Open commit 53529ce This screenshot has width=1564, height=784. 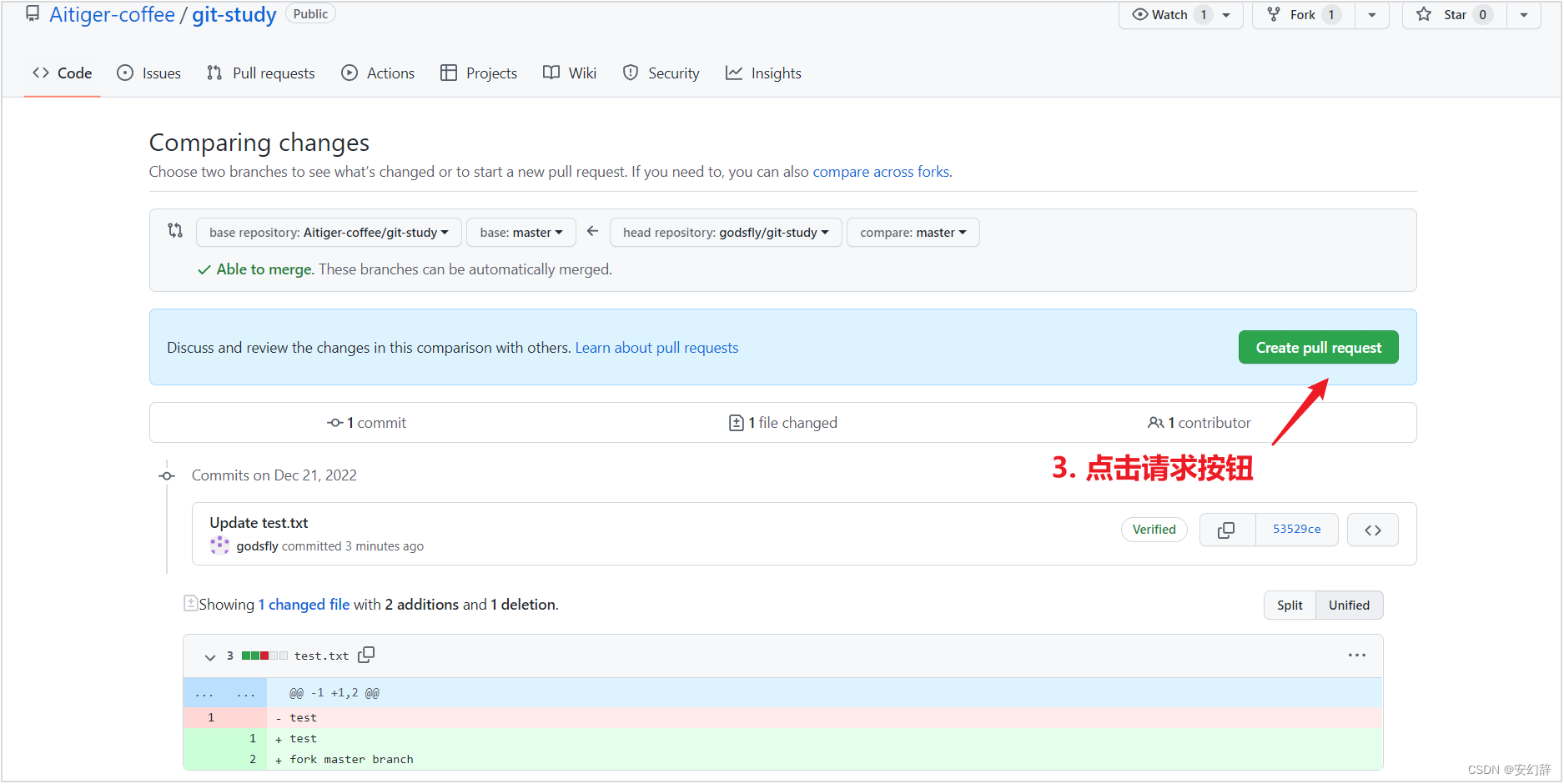[x=1297, y=530]
